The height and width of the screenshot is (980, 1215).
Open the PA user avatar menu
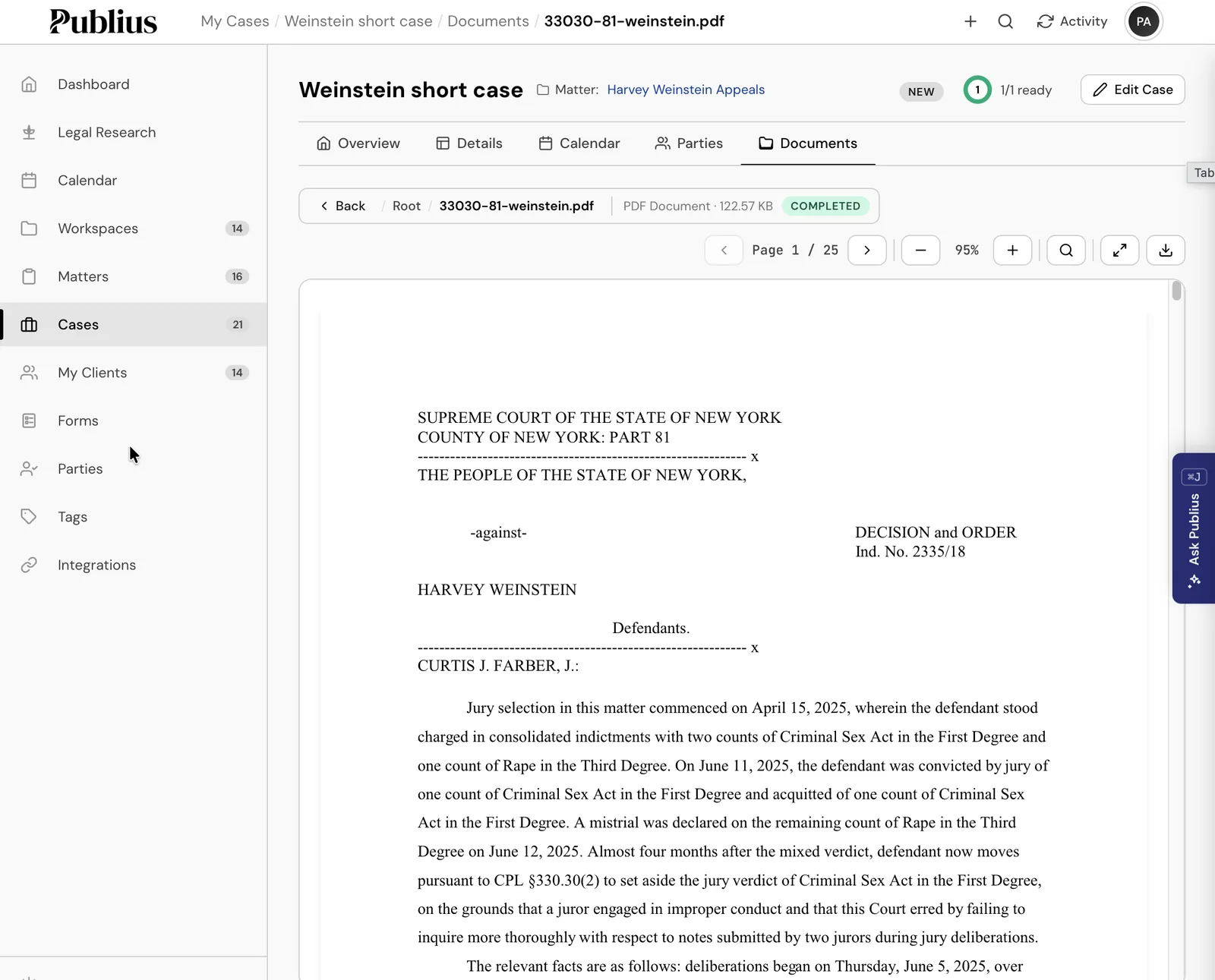click(x=1144, y=21)
